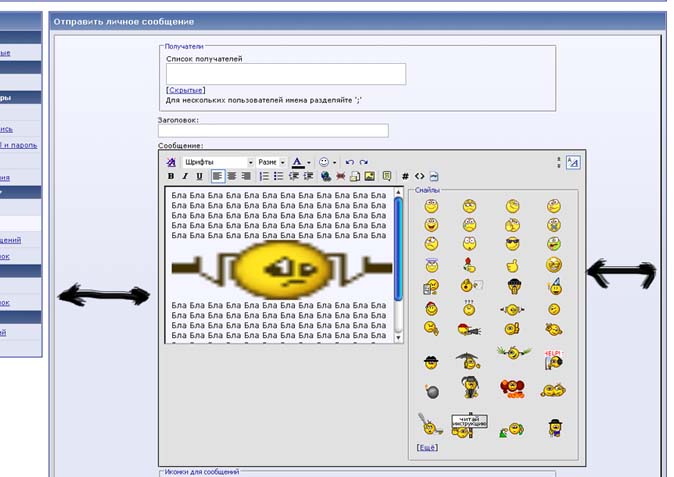Switch the editor mode toggle
Viewport: 674px width, 477px height.
tap(573, 162)
